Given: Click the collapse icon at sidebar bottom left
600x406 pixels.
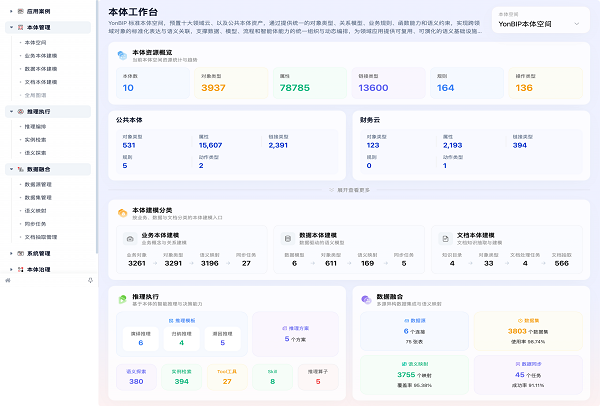Looking at the screenshot, I should [x=8, y=280].
